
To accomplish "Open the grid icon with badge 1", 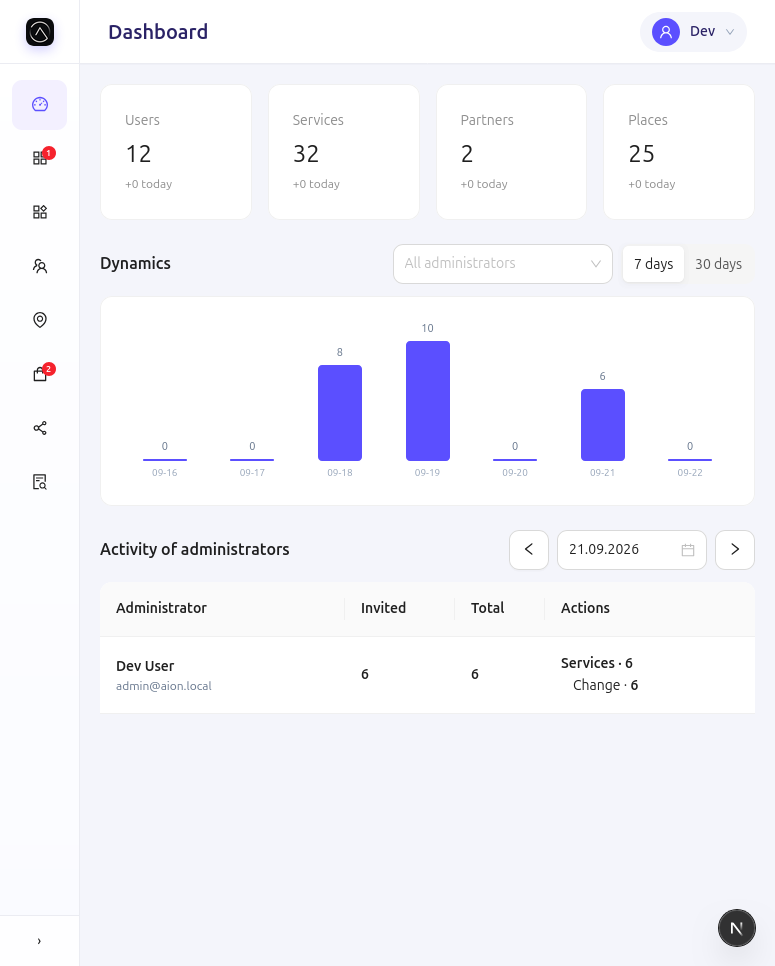I will (39, 158).
